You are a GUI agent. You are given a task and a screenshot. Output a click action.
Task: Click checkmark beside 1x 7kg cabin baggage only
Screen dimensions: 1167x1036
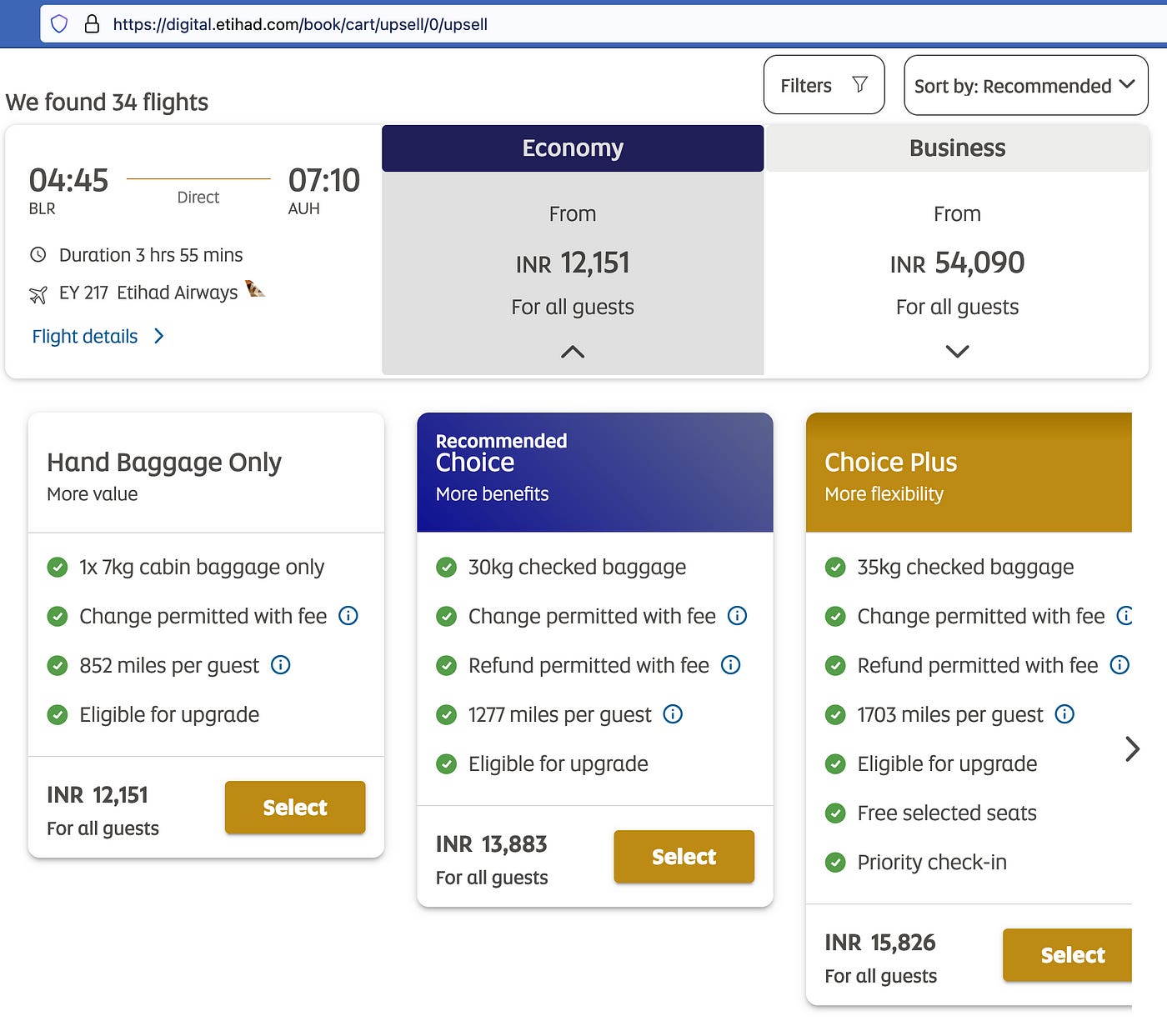[x=58, y=568]
